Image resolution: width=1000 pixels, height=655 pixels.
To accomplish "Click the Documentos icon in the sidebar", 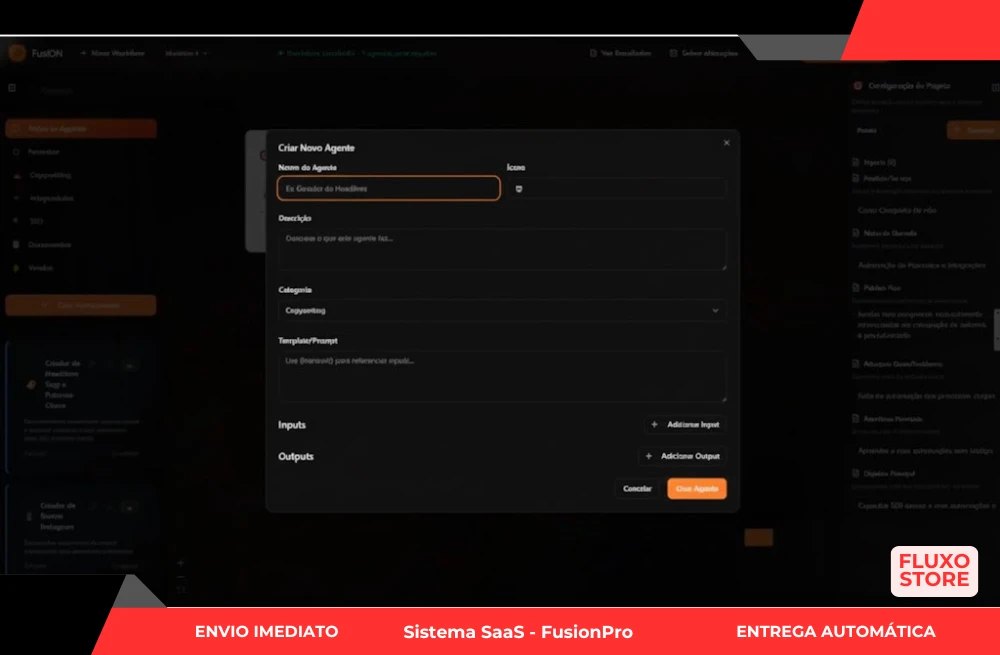I will click(x=16, y=245).
